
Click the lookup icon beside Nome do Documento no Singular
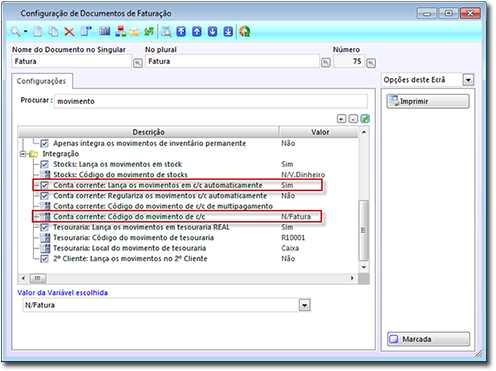pyautogui.click(x=138, y=63)
